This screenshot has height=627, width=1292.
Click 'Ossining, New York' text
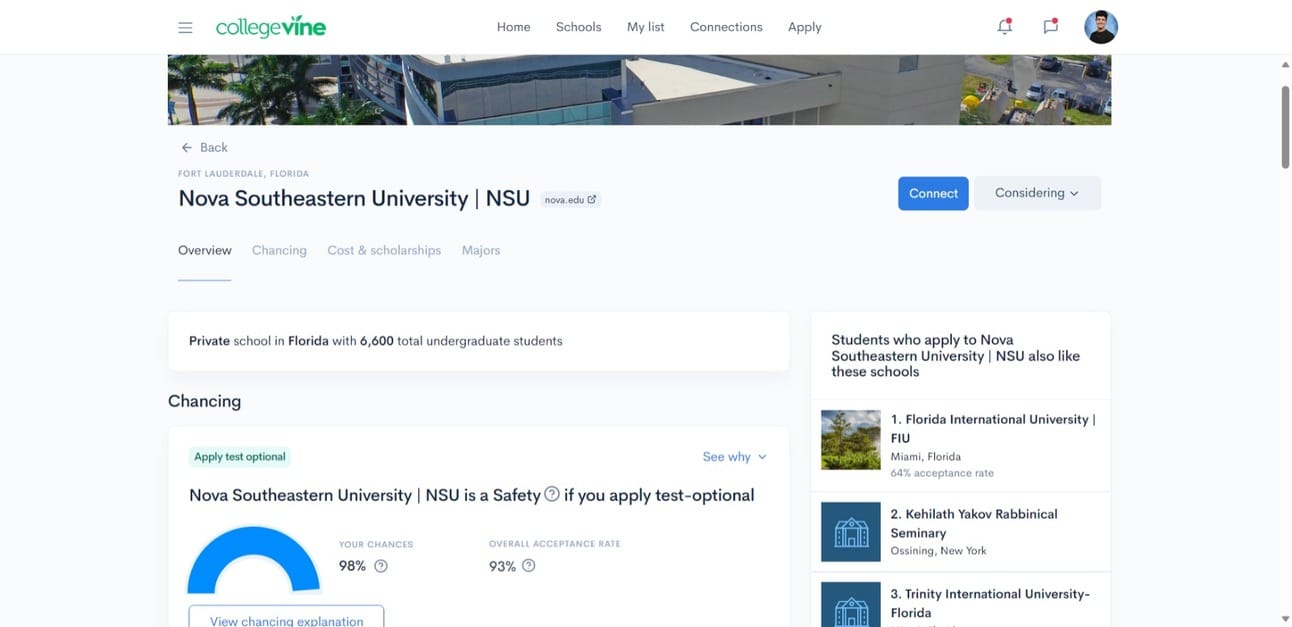tap(938, 551)
